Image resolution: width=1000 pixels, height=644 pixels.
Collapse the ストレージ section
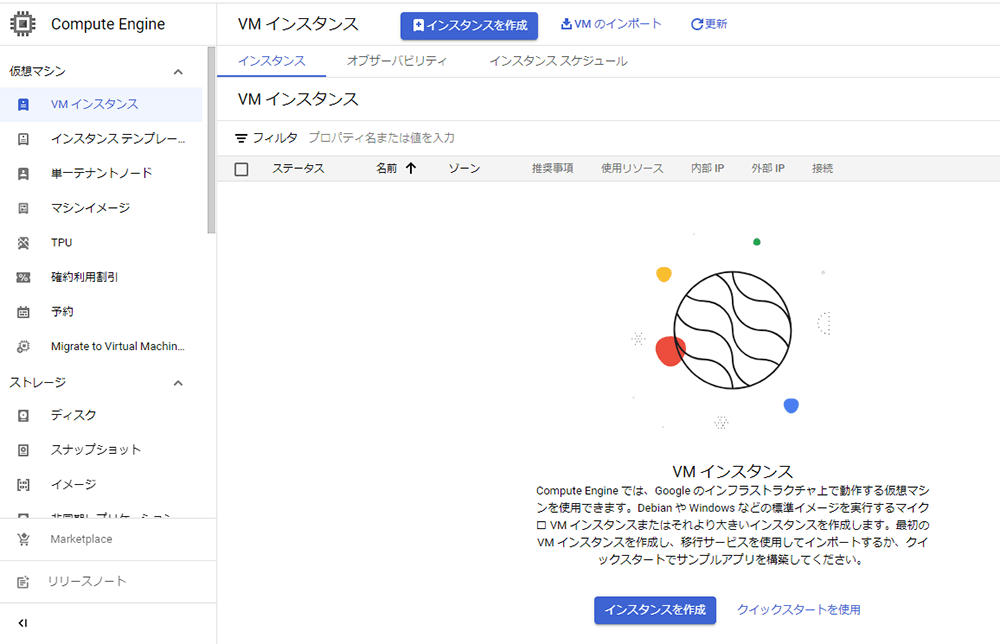pos(179,383)
